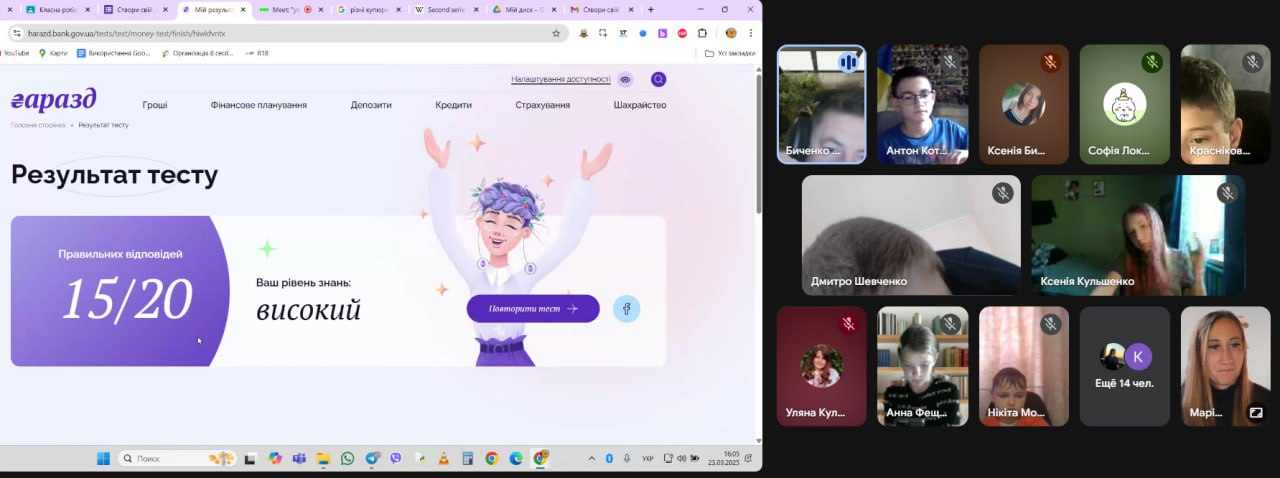
Task: Open the Гаразд logo home page
Action: [54, 100]
